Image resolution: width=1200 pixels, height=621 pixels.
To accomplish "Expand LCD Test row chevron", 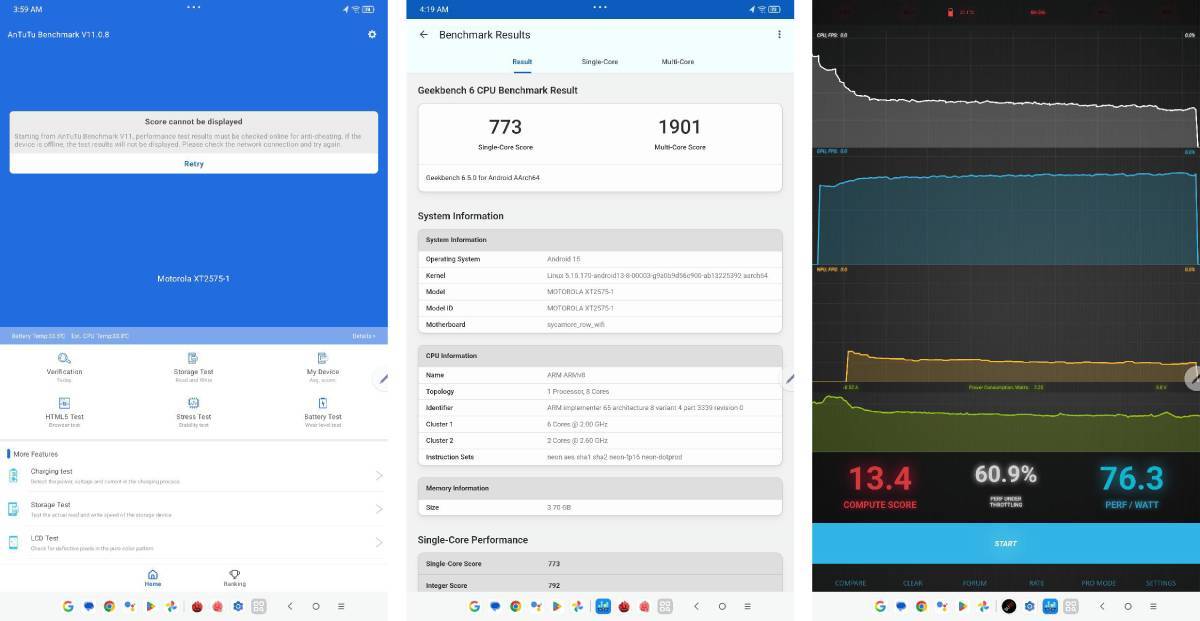I will (379, 542).
